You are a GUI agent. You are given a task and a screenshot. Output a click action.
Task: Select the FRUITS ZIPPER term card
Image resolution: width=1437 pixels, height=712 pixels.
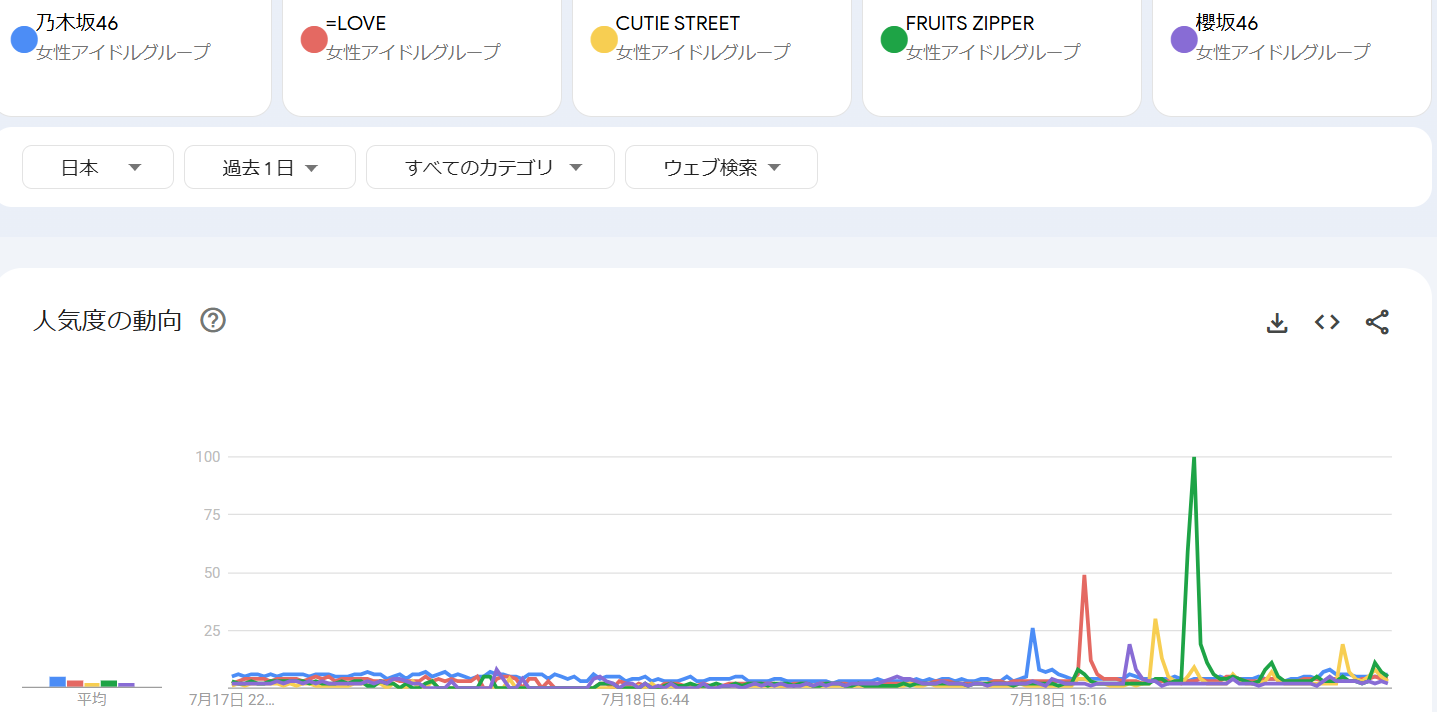(1002, 55)
